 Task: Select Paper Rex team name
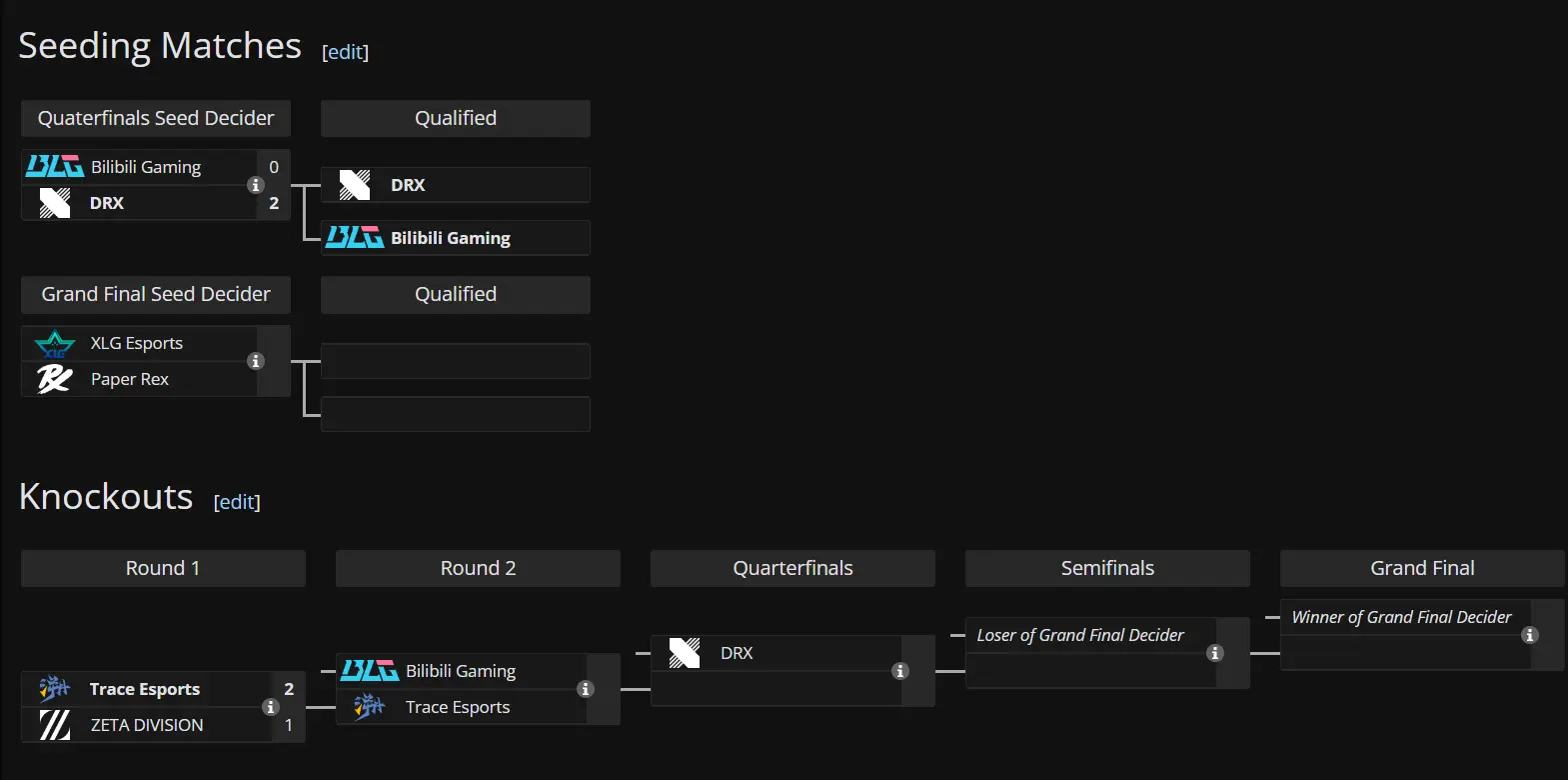tap(130, 379)
